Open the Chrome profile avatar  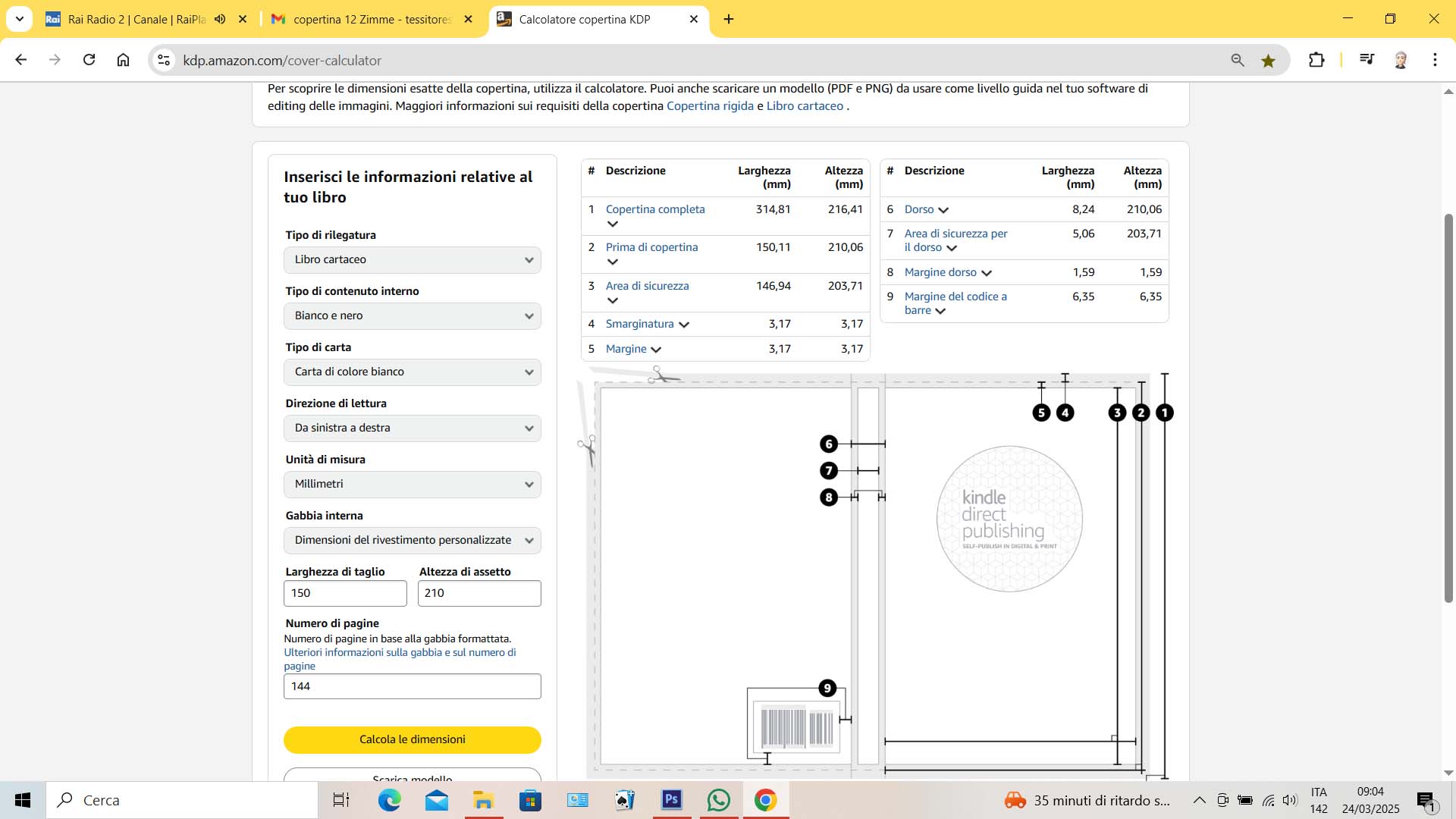click(x=1401, y=60)
